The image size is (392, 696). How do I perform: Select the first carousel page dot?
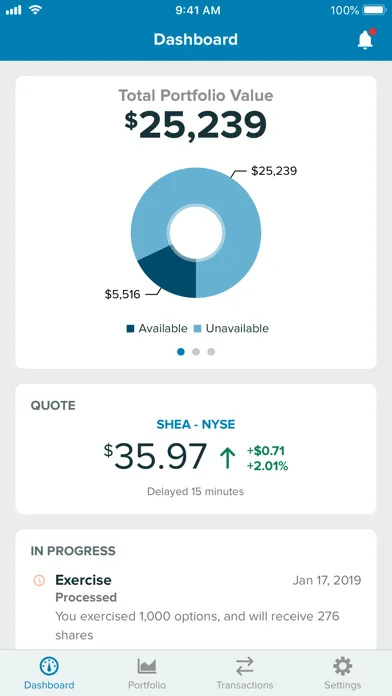point(181,352)
